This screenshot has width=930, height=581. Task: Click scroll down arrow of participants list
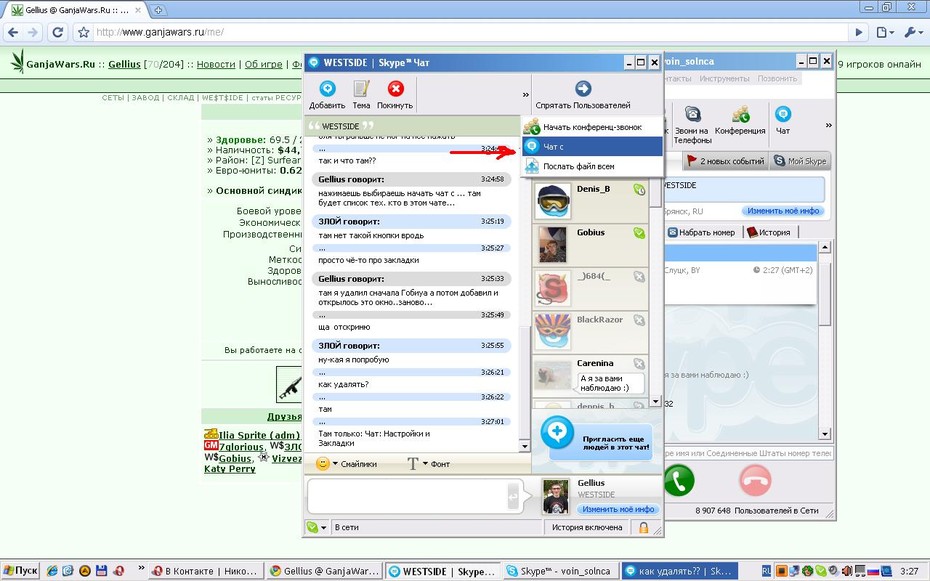[x=655, y=401]
